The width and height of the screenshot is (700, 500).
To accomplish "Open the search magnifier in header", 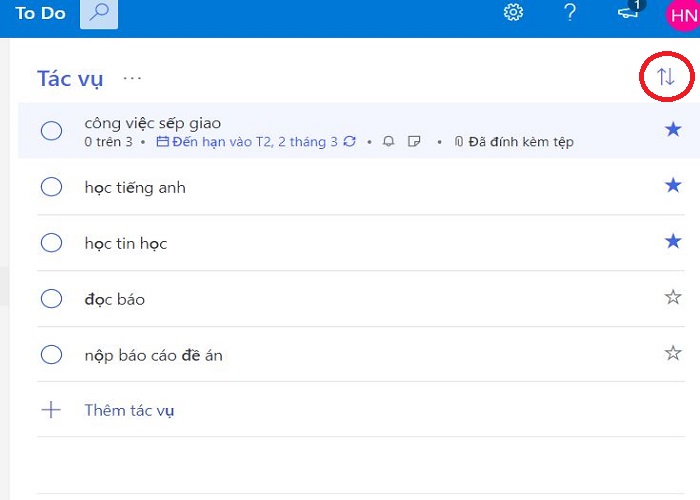I will (x=99, y=14).
